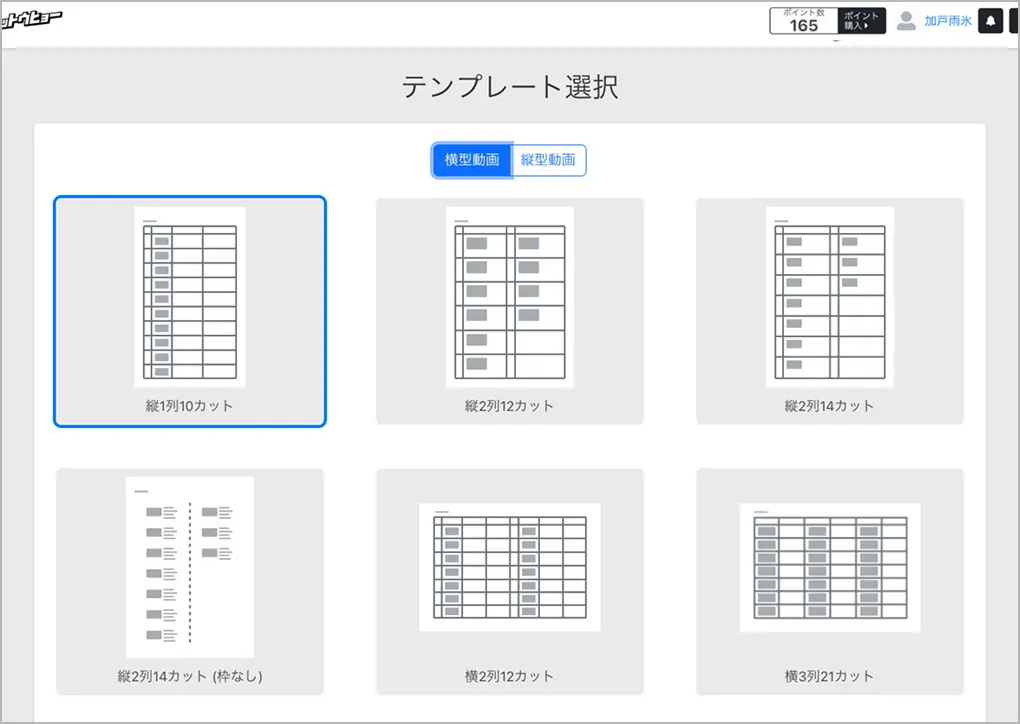Click the 縦1列10カット caption text

point(190,406)
